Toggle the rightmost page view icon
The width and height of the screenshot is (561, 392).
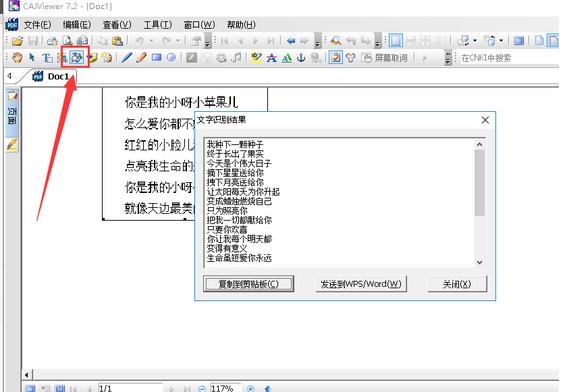554,40
